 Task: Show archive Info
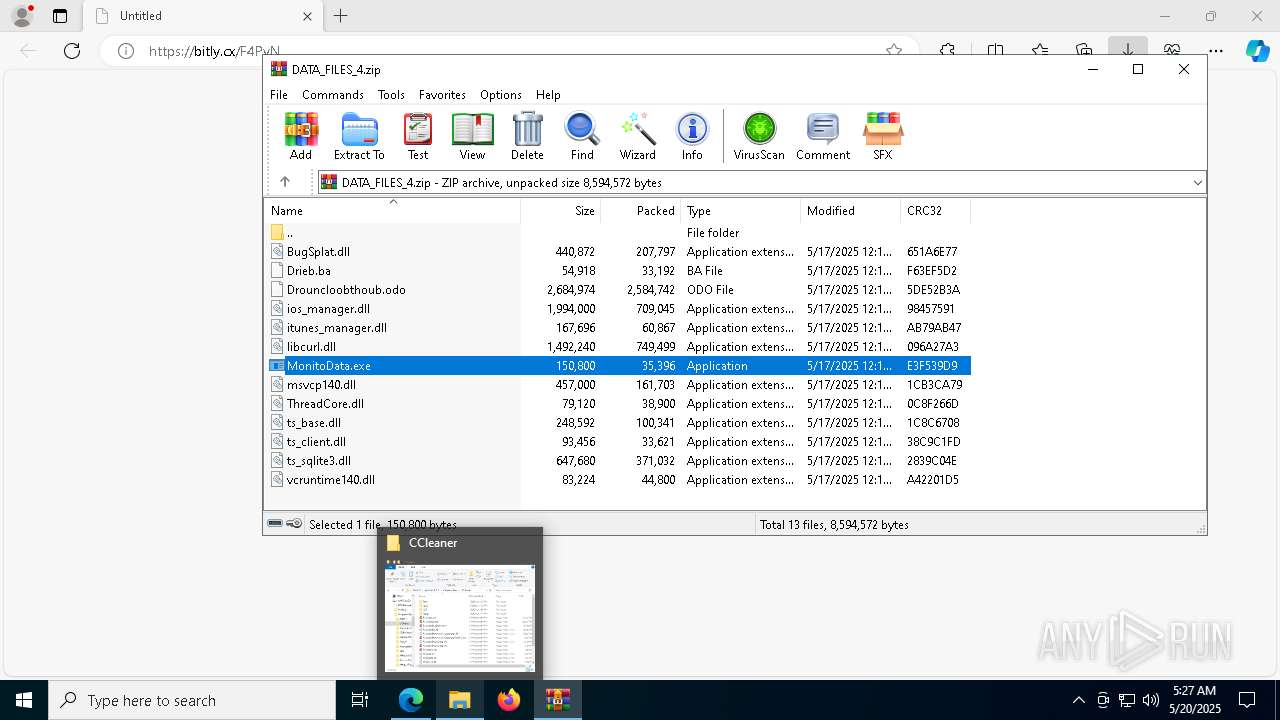[692, 136]
